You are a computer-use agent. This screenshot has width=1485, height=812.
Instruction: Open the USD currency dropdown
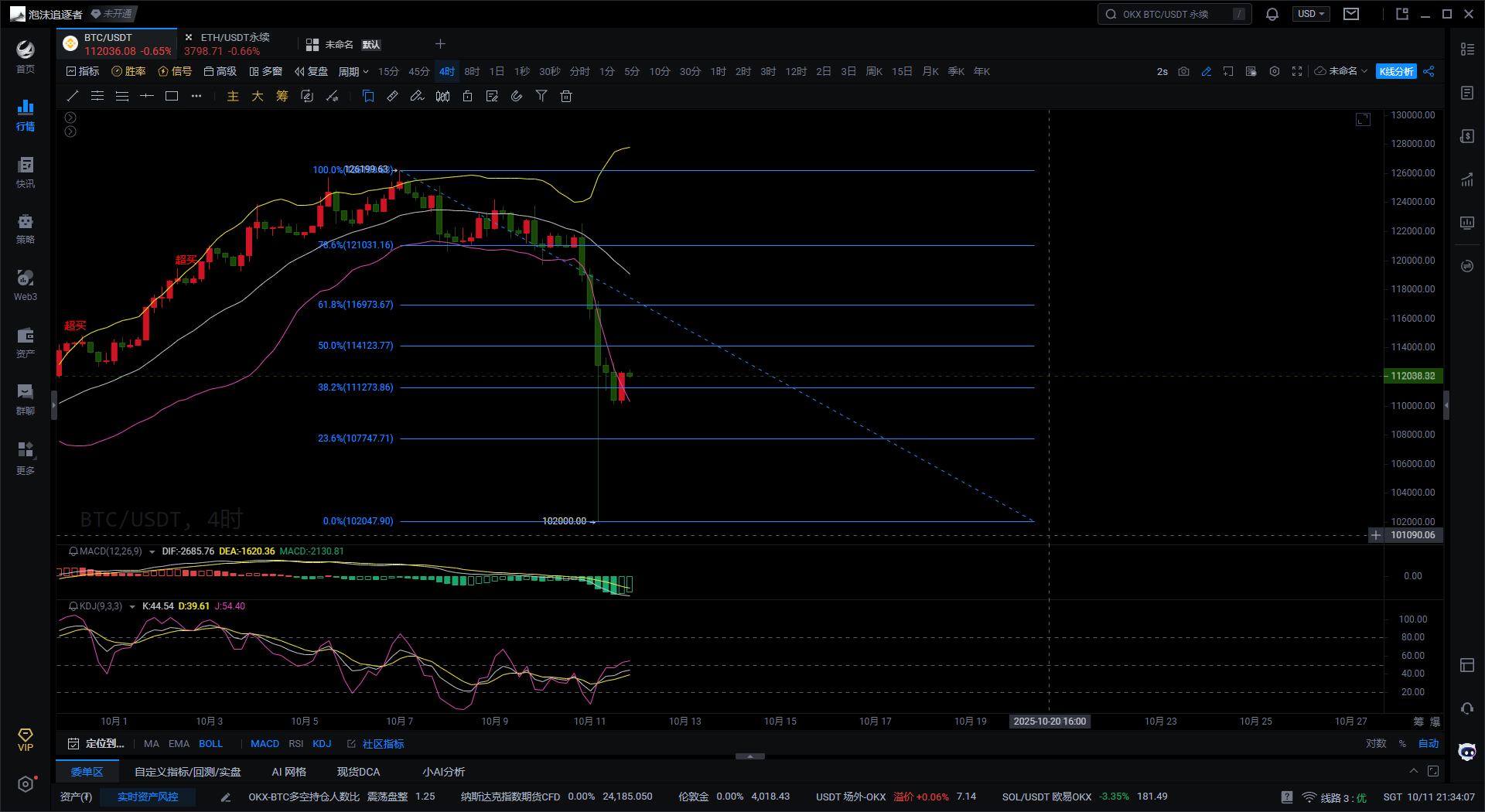(x=1311, y=14)
